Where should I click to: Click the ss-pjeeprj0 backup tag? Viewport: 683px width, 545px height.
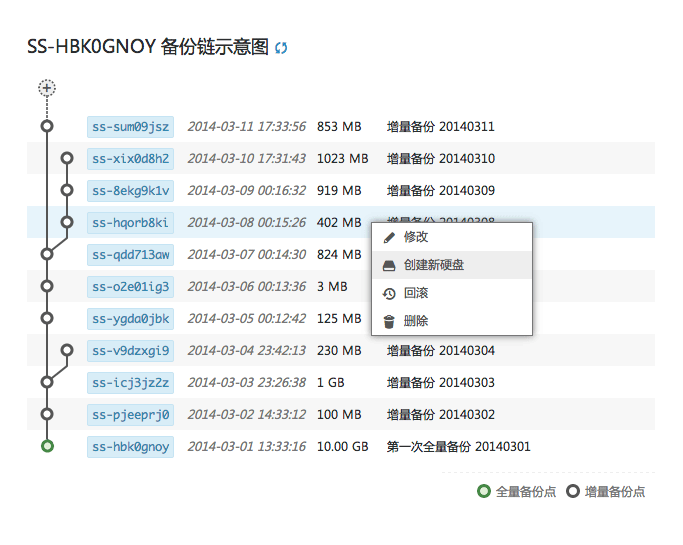point(130,415)
